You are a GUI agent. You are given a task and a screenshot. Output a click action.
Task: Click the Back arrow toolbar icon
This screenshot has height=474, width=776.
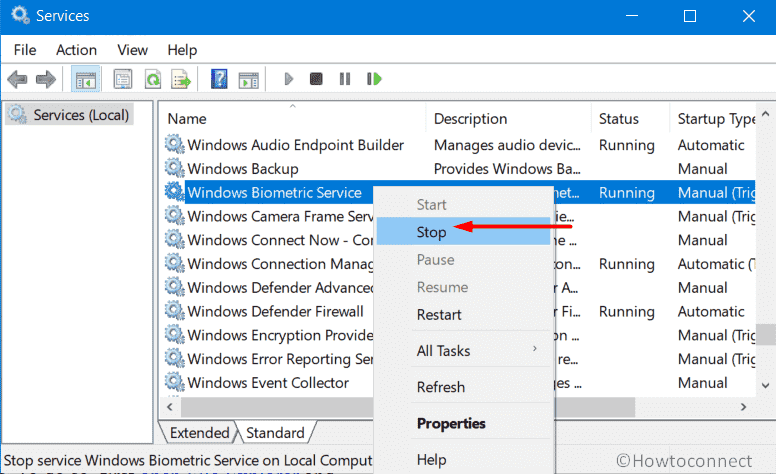tap(17, 79)
